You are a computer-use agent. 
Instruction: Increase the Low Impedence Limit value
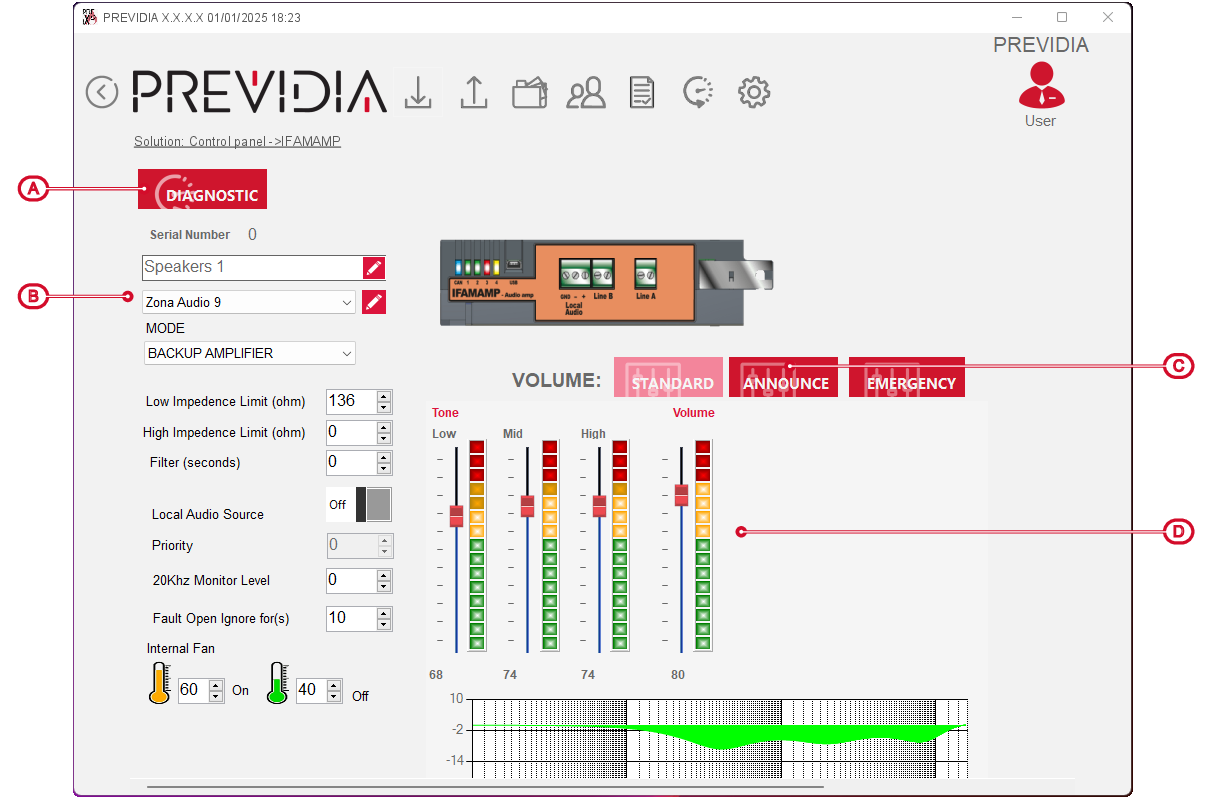coord(384,396)
